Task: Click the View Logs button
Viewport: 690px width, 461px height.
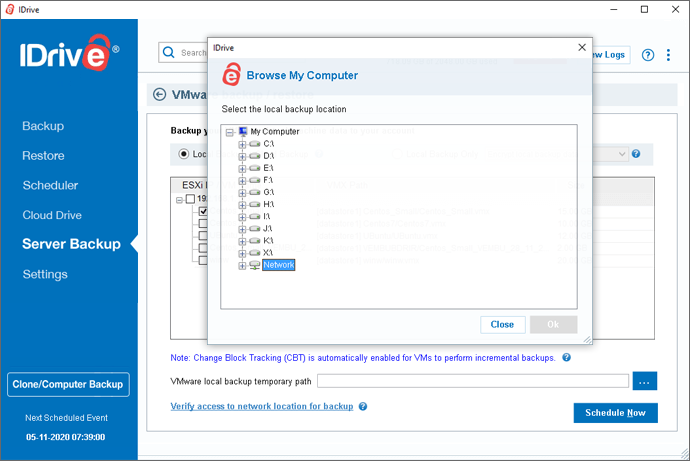Action: (x=611, y=55)
